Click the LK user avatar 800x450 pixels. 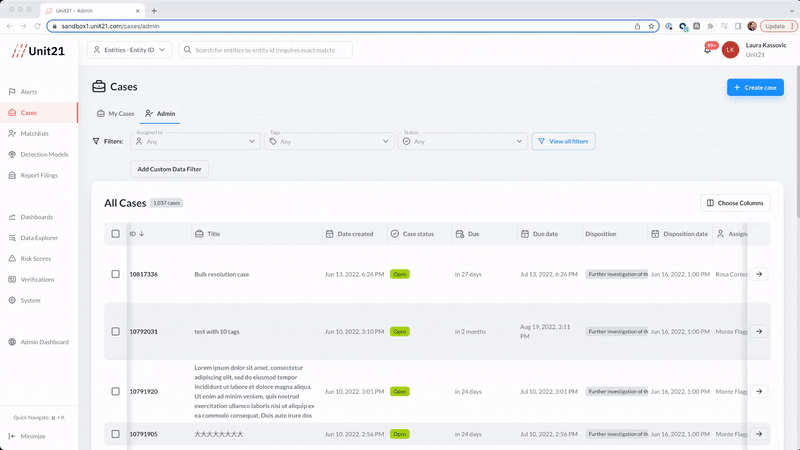(x=730, y=49)
